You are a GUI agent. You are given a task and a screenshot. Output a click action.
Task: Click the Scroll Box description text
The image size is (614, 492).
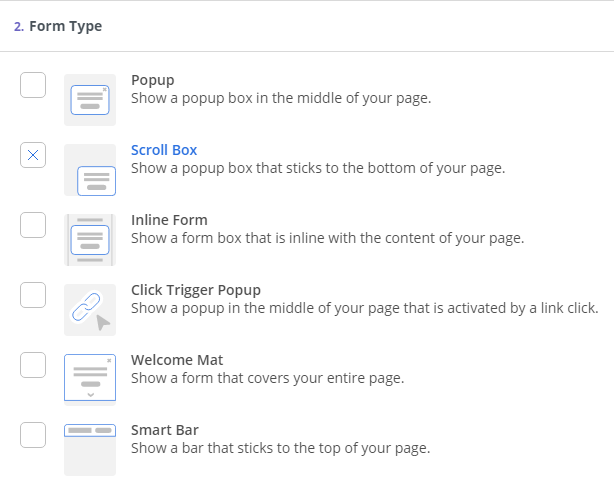[318, 168]
